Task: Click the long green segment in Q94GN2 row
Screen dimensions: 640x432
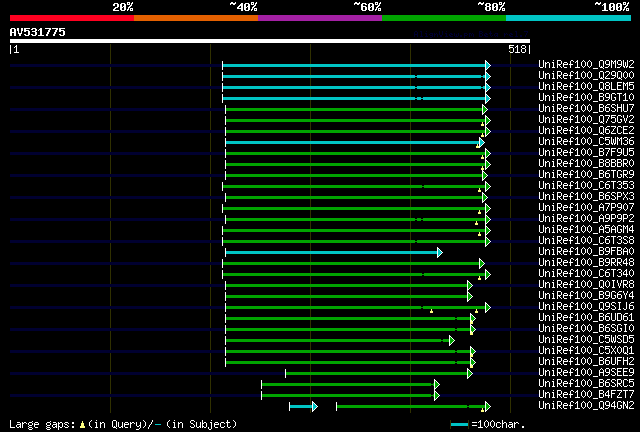Action: [411, 406]
